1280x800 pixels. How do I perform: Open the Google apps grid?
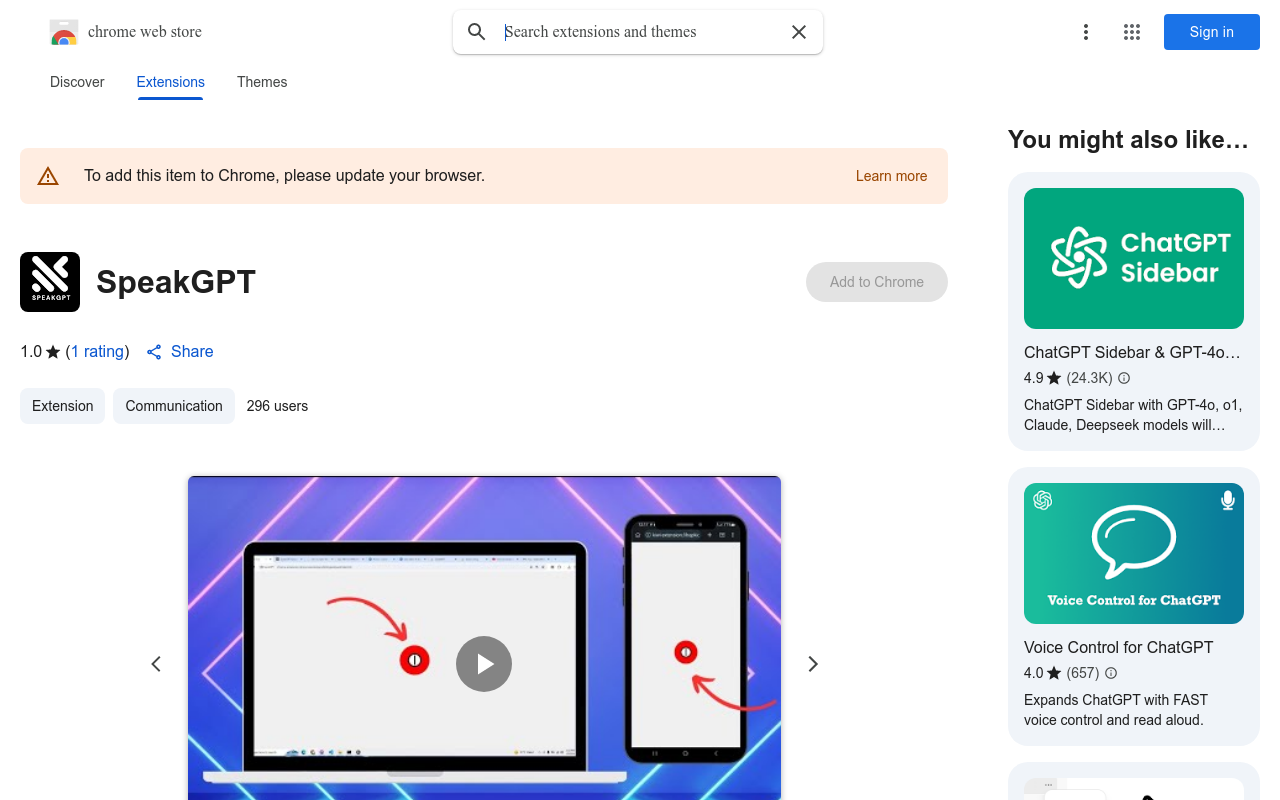click(1132, 32)
